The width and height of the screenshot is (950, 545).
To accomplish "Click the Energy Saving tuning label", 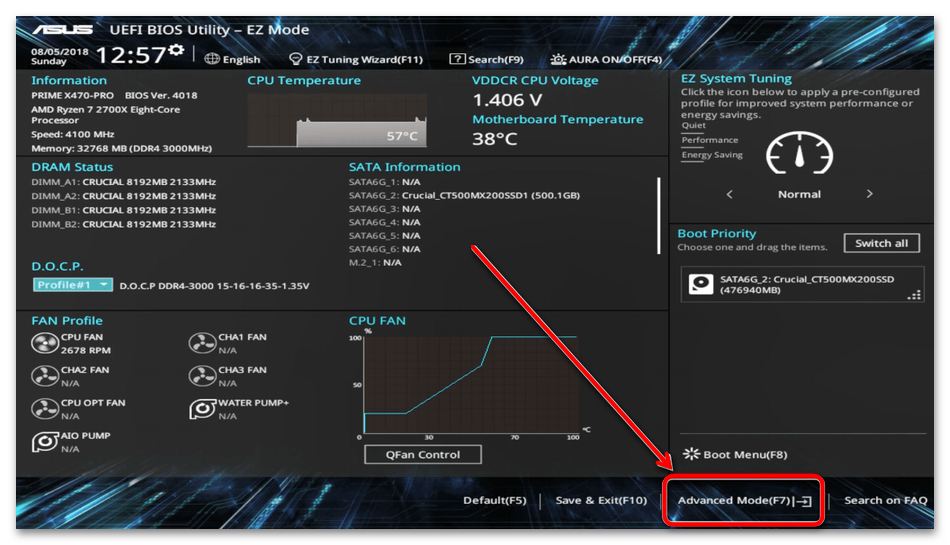I will [712, 154].
